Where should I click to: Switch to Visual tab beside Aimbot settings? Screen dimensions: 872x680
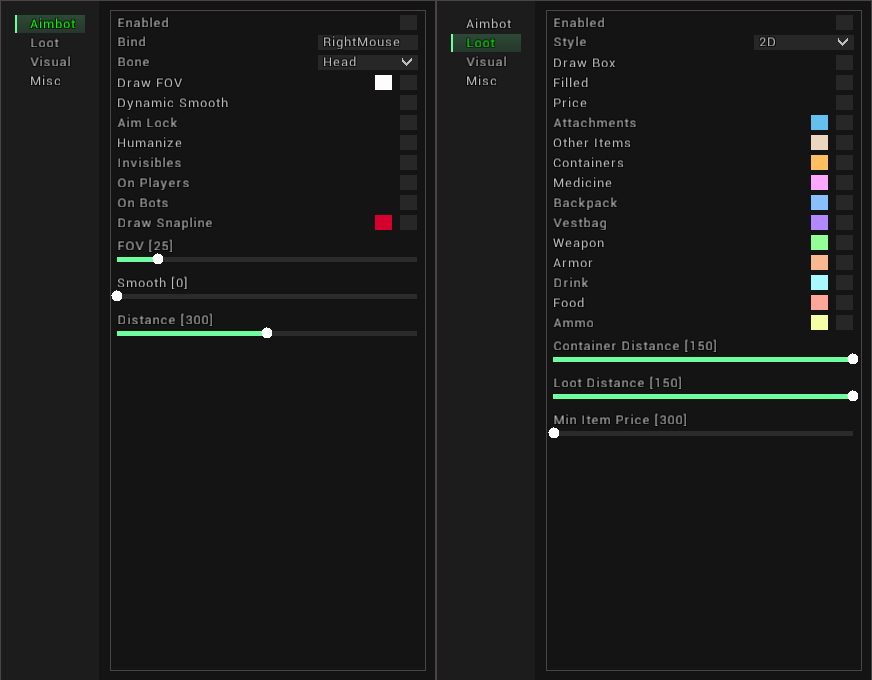point(50,62)
